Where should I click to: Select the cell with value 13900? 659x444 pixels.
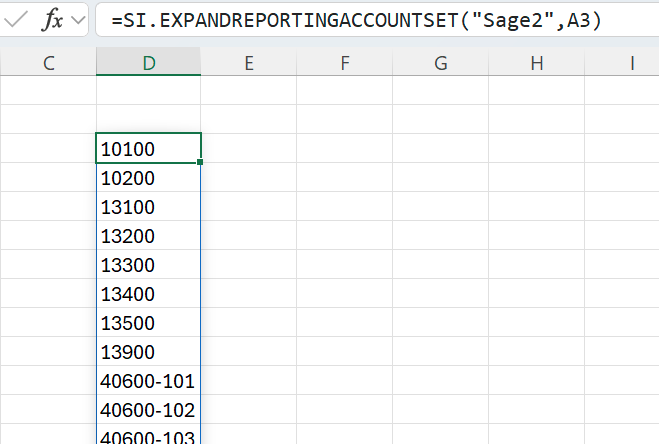148,352
